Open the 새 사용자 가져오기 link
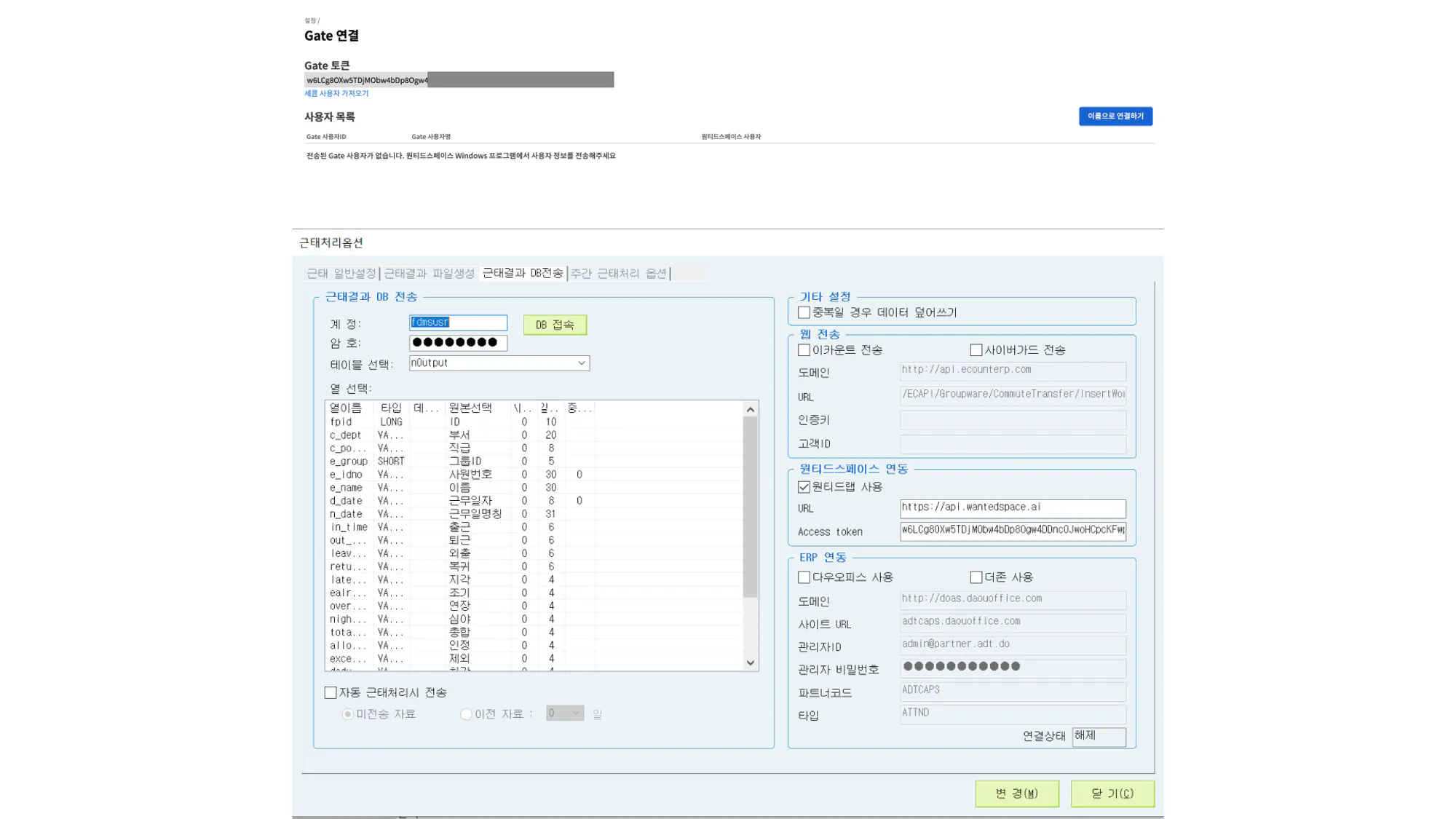 [336, 93]
